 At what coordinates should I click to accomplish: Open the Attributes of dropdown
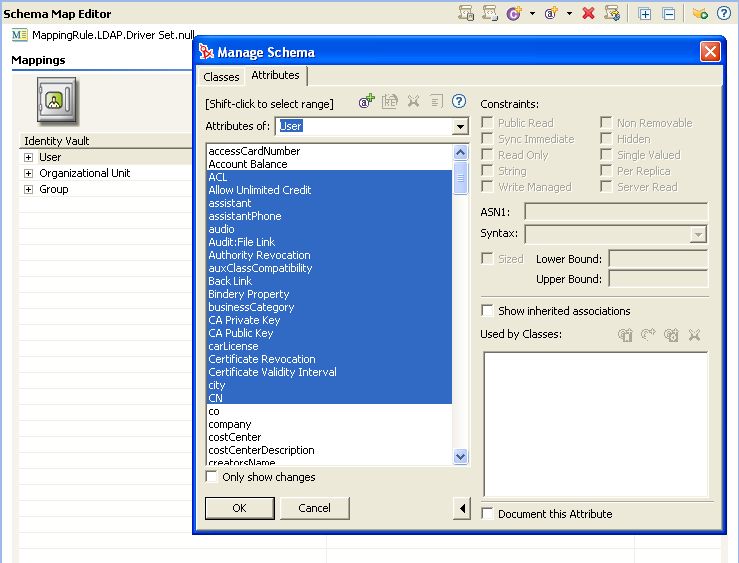click(460, 127)
